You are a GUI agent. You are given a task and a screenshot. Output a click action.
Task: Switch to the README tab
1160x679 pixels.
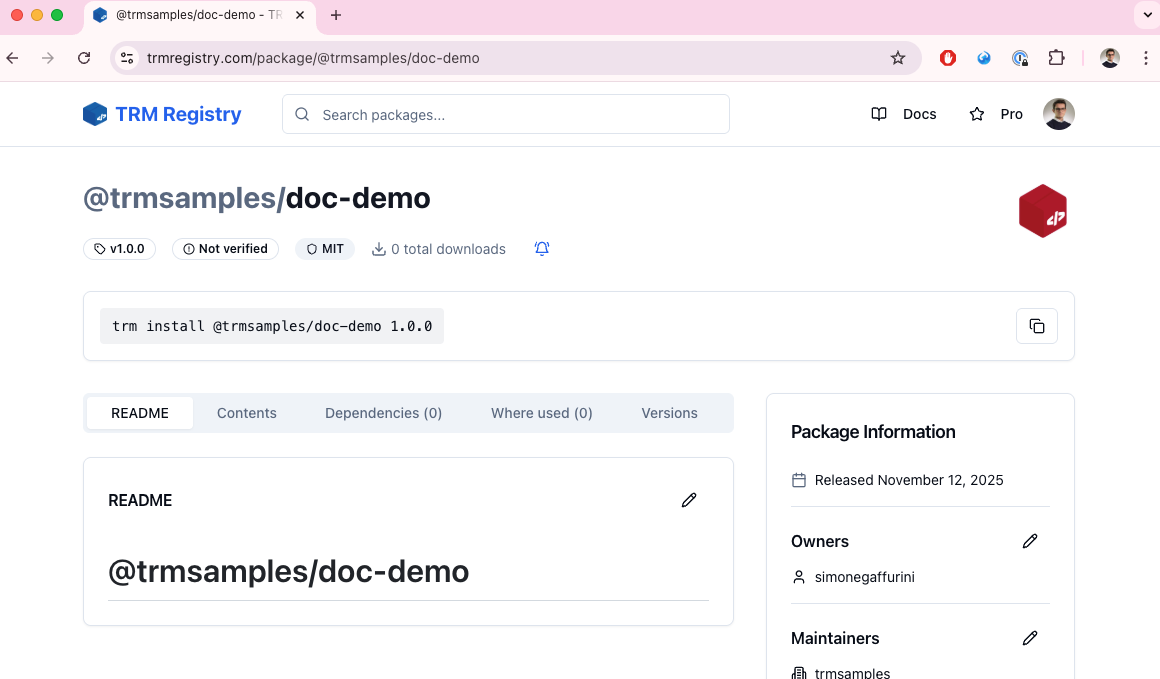point(140,413)
